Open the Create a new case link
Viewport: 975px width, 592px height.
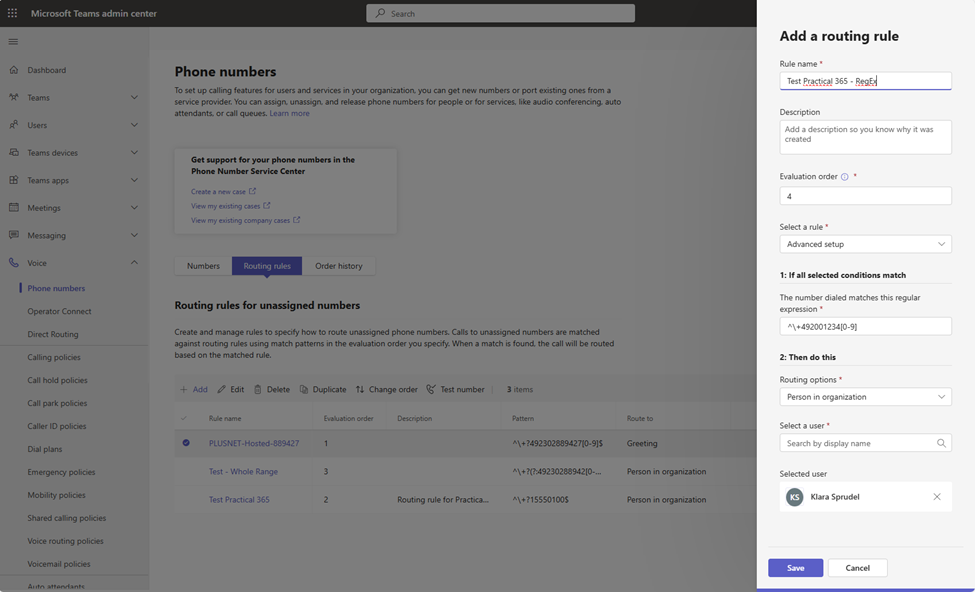coord(223,192)
